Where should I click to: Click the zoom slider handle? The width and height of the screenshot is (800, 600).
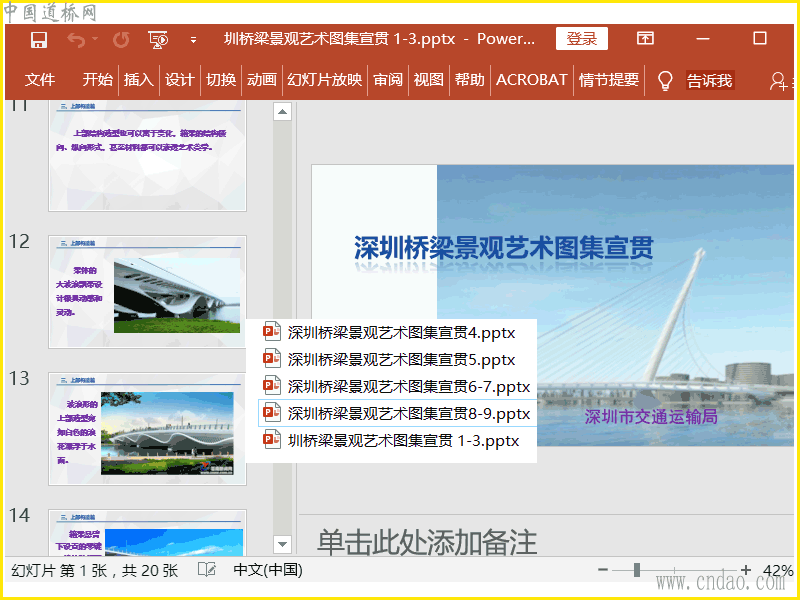(637, 570)
